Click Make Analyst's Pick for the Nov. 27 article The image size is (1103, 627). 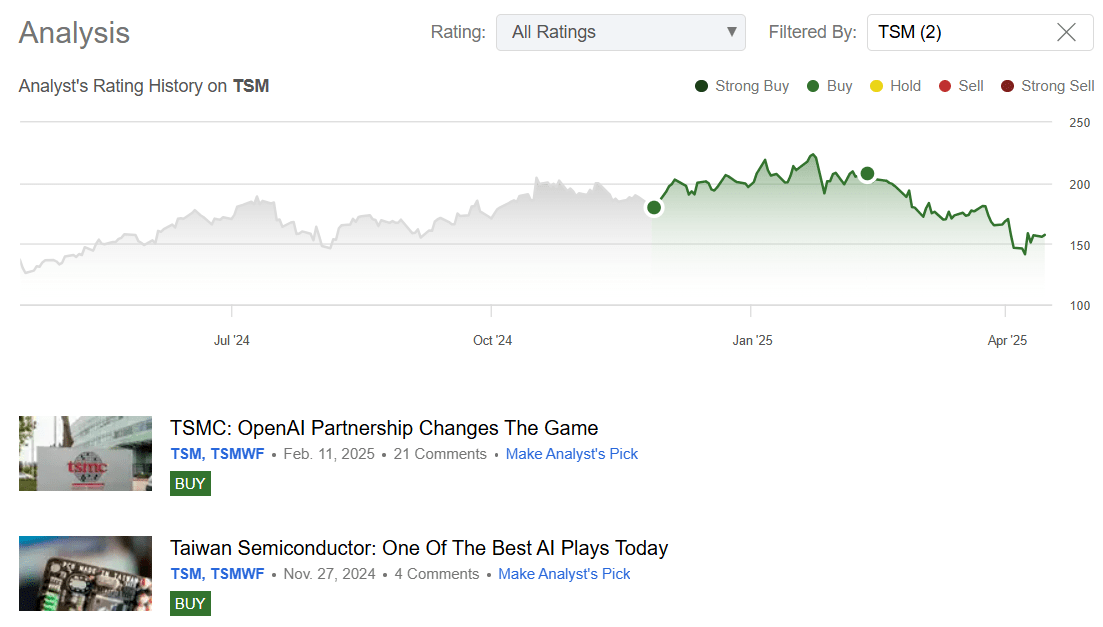click(x=564, y=574)
